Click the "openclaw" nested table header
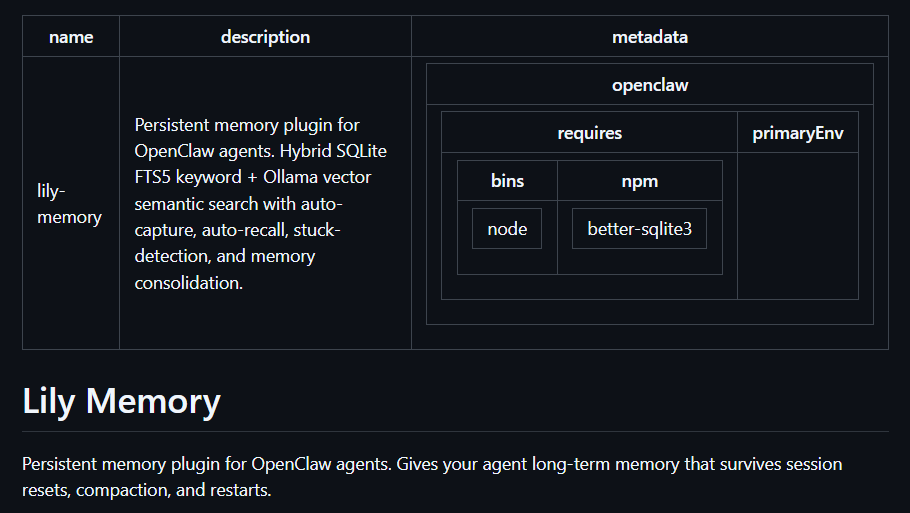 [650, 85]
